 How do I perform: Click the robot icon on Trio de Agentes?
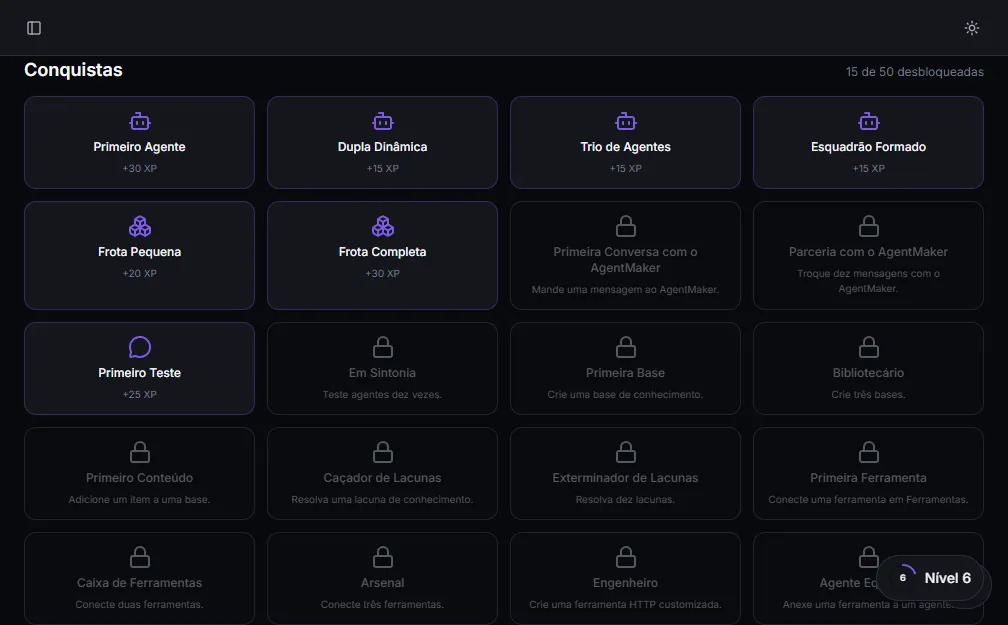tap(626, 121)
